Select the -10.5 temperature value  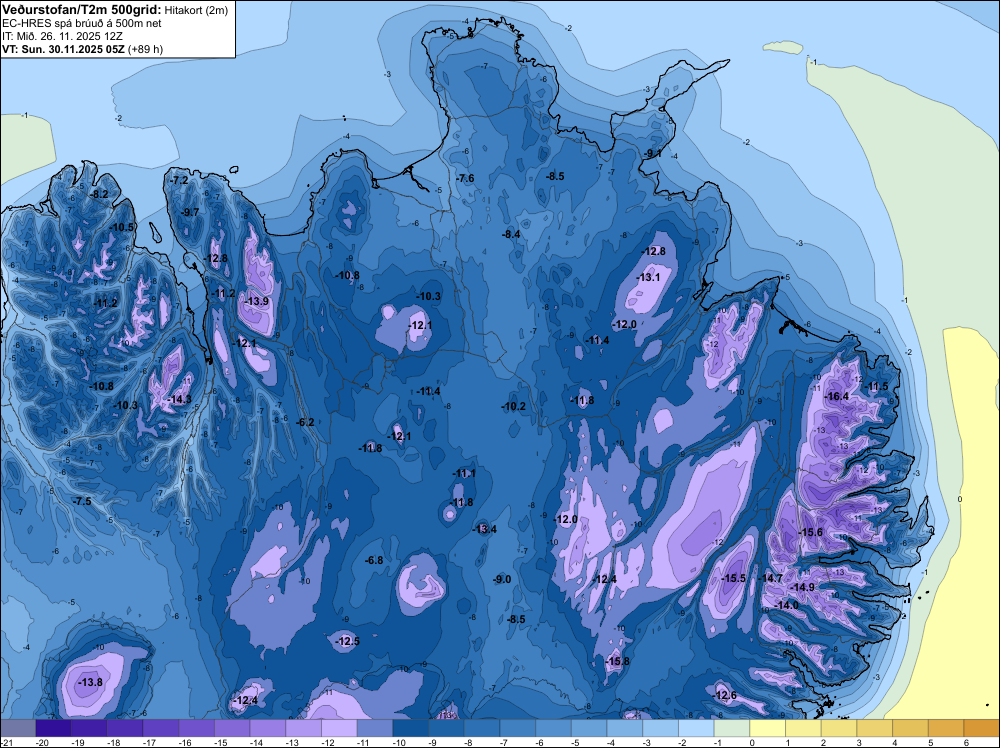pyautogui.click(x=122, y=227)
